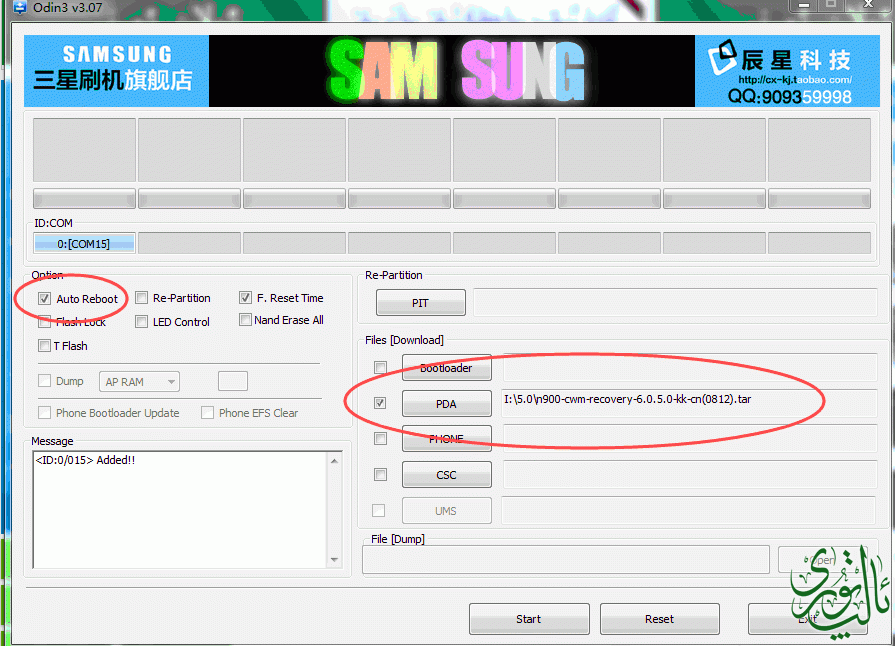Tick the Nand Erase All checkbox
This screenshot has height=646, width=895.
245,320
